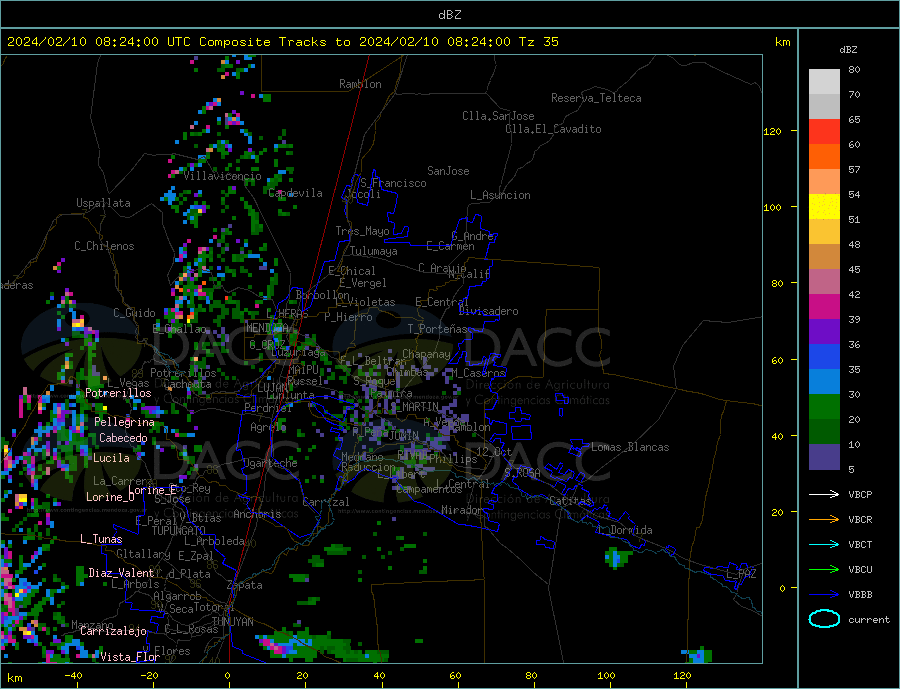This screenshot has height=689, width=900.
Task: Click the Diaz_Valent label
Action: (x=121, y=573)
